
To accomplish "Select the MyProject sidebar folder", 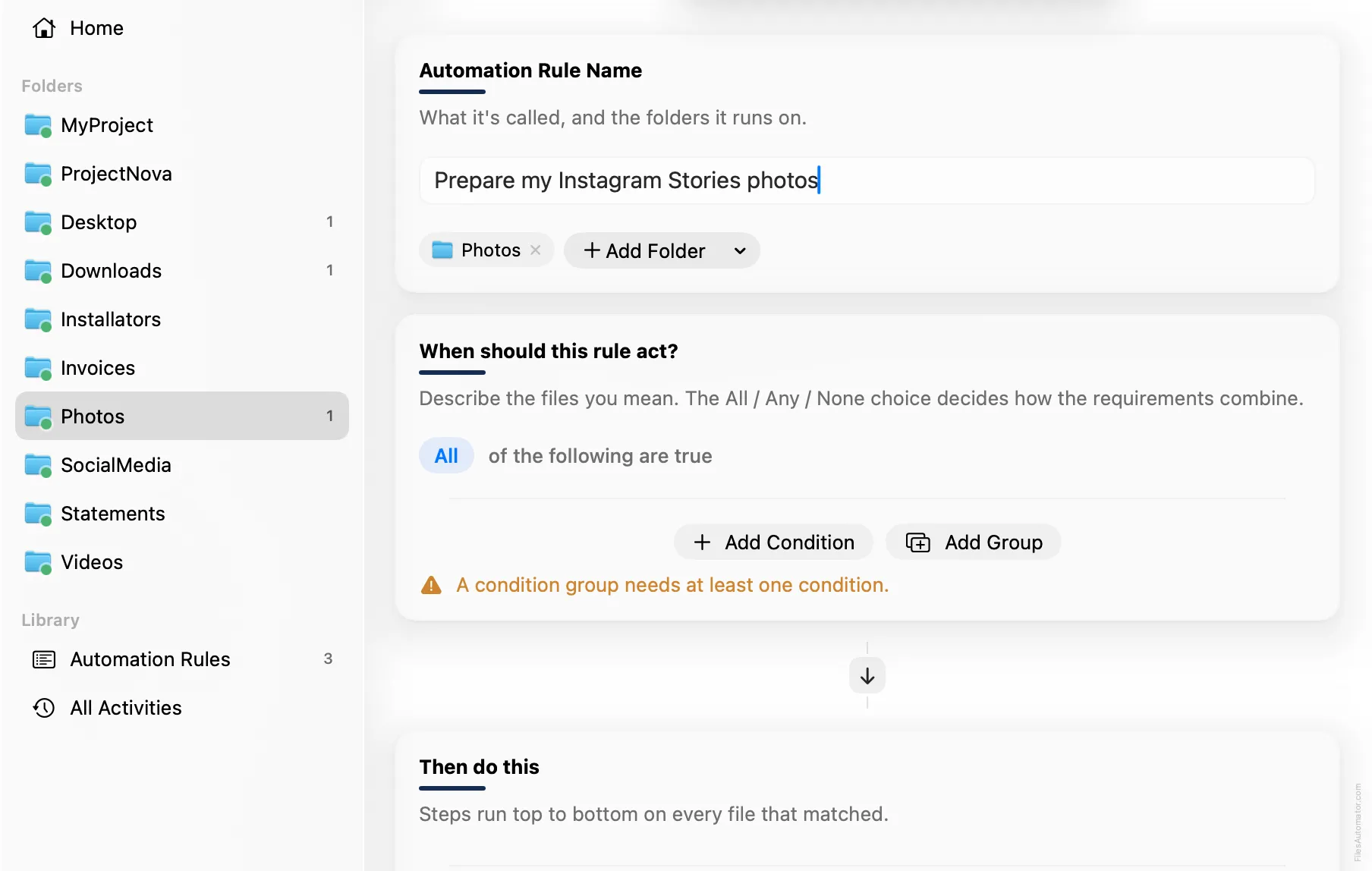I will (182, 125).
